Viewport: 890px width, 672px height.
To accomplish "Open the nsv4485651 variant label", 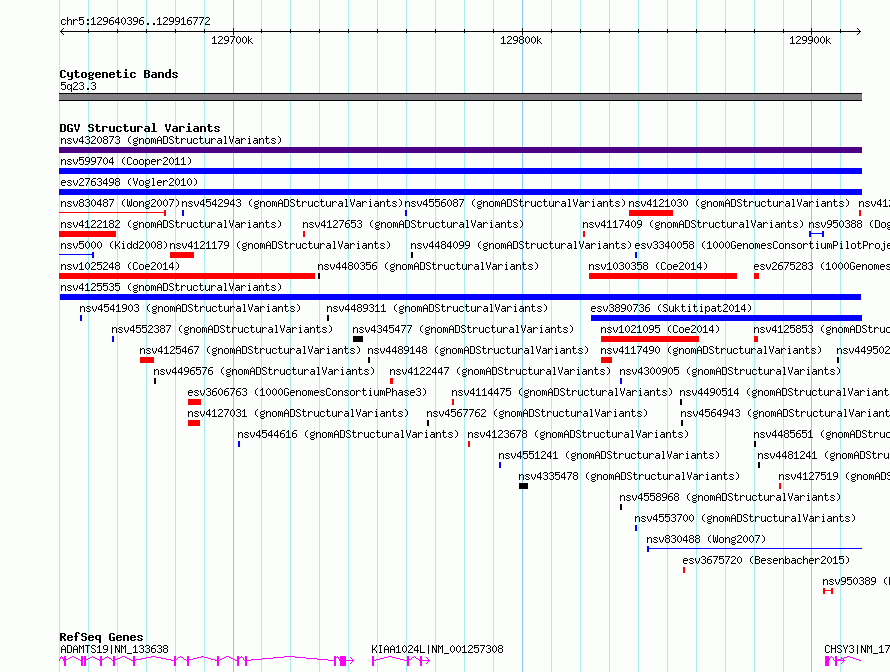I will pyautogui.click(x=821, y=434).
